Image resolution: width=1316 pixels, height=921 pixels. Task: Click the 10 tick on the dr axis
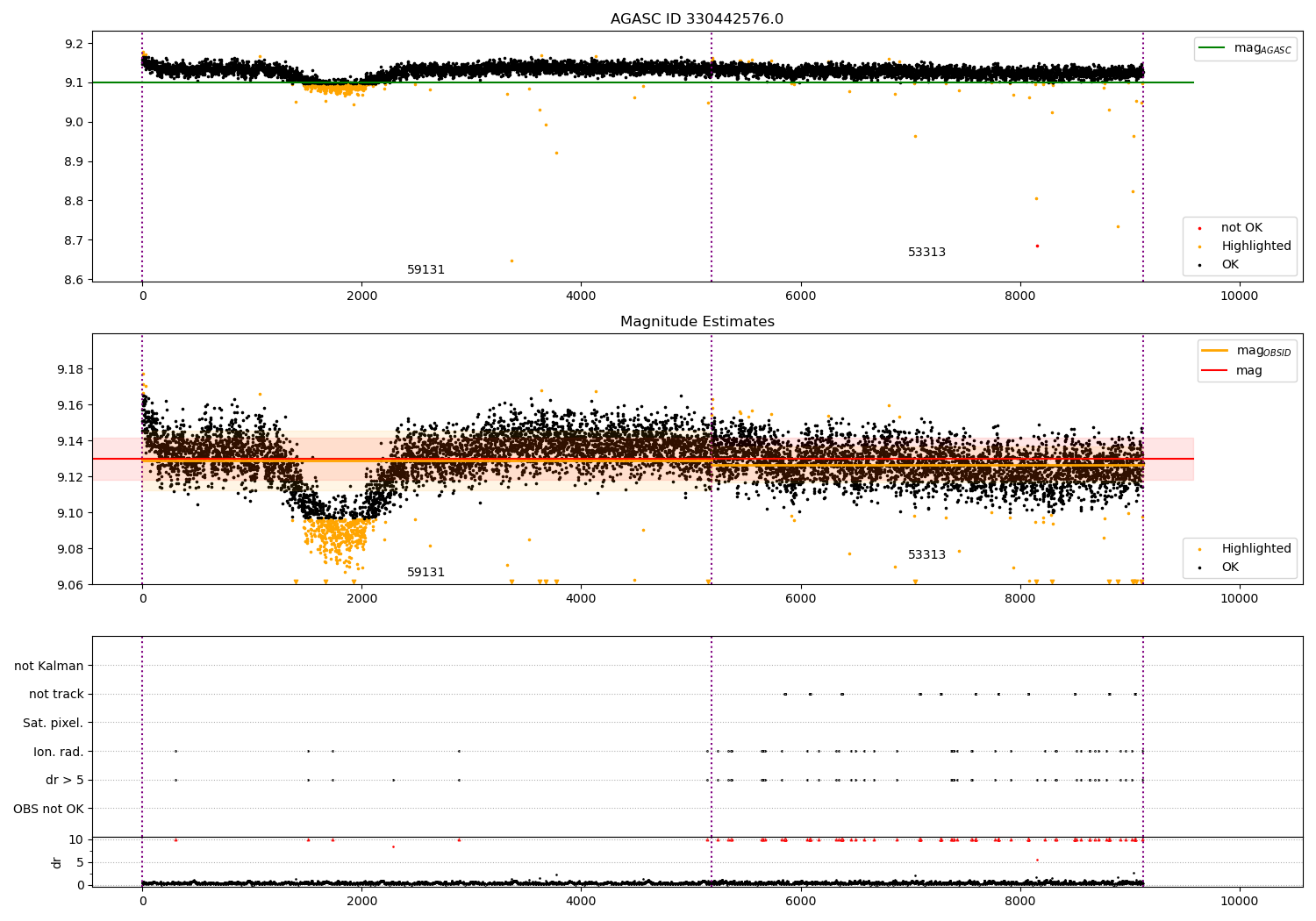tap(76, 839)
